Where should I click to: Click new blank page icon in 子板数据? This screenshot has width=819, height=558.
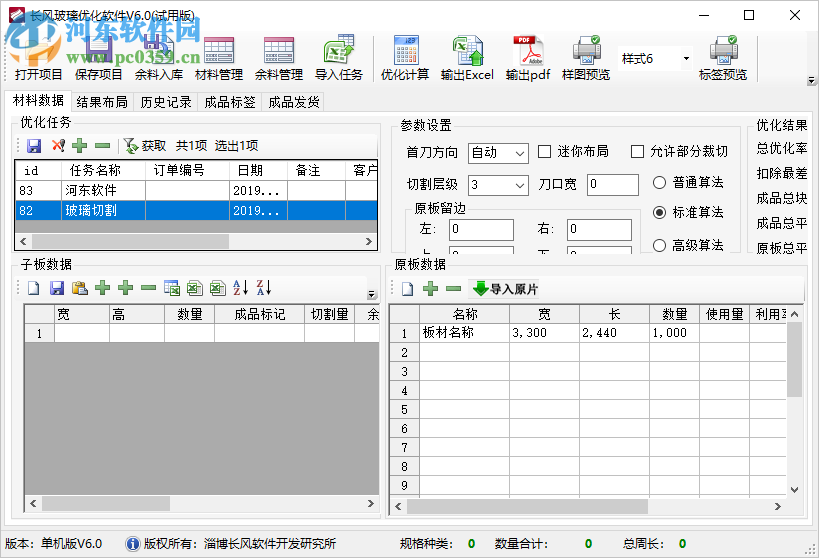coord(34,288)
